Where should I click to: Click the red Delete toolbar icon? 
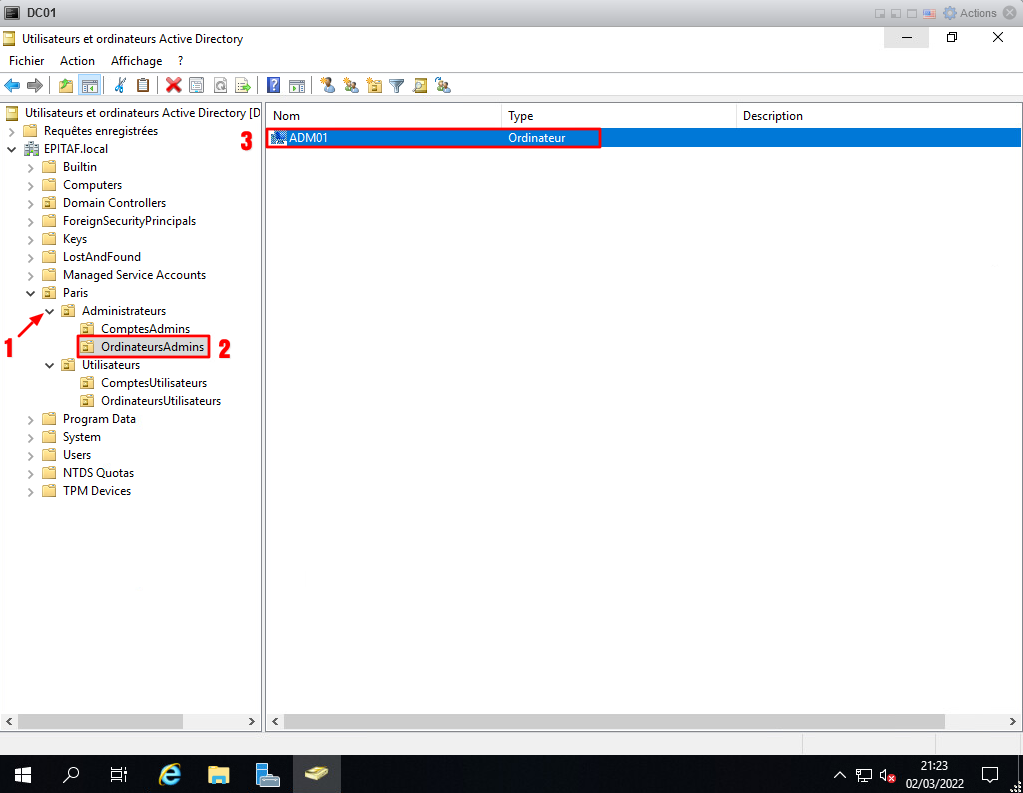[x=173, y=86]
